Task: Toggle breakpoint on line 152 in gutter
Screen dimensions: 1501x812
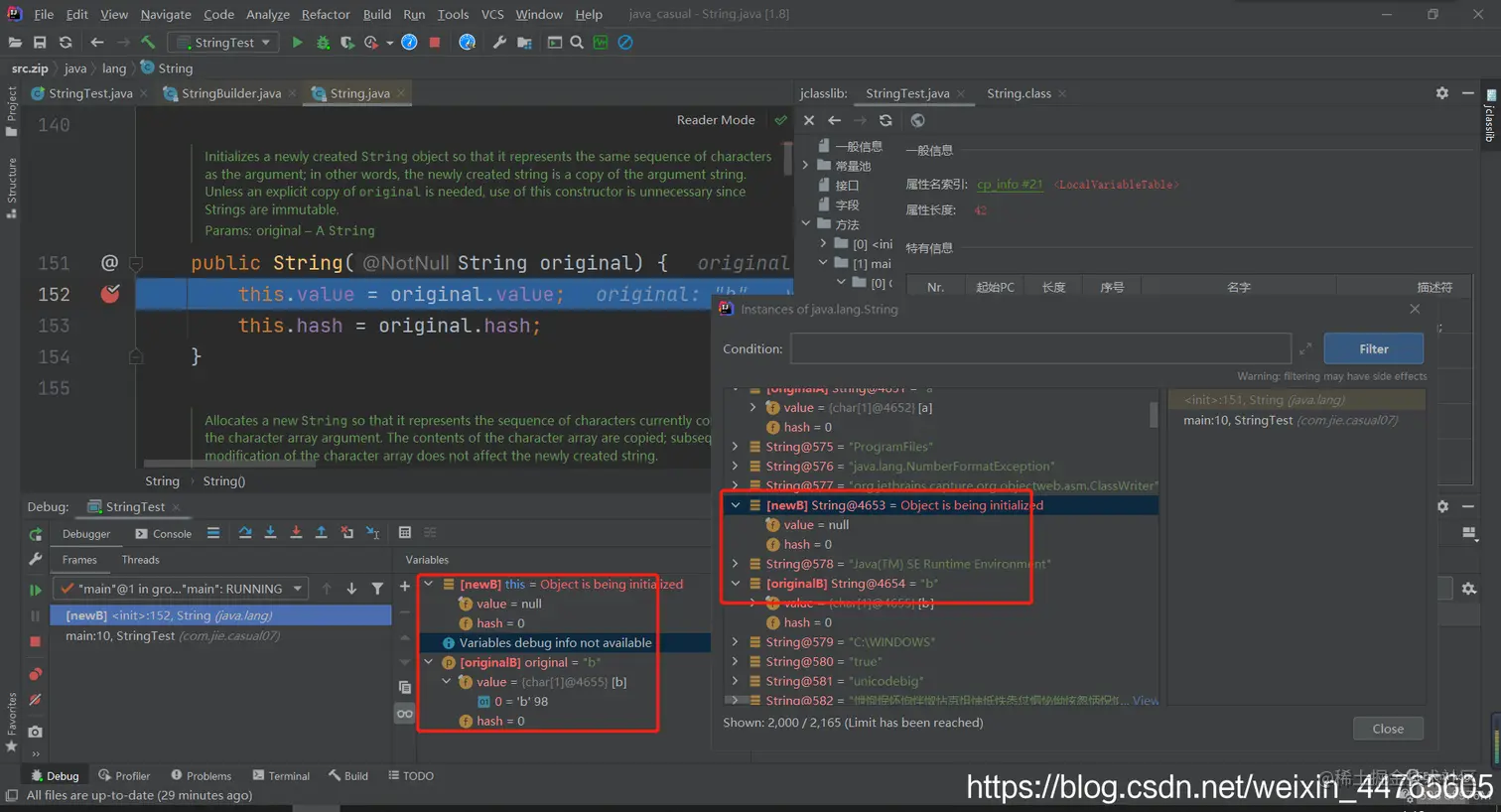Action: click(x=110, y=294)
